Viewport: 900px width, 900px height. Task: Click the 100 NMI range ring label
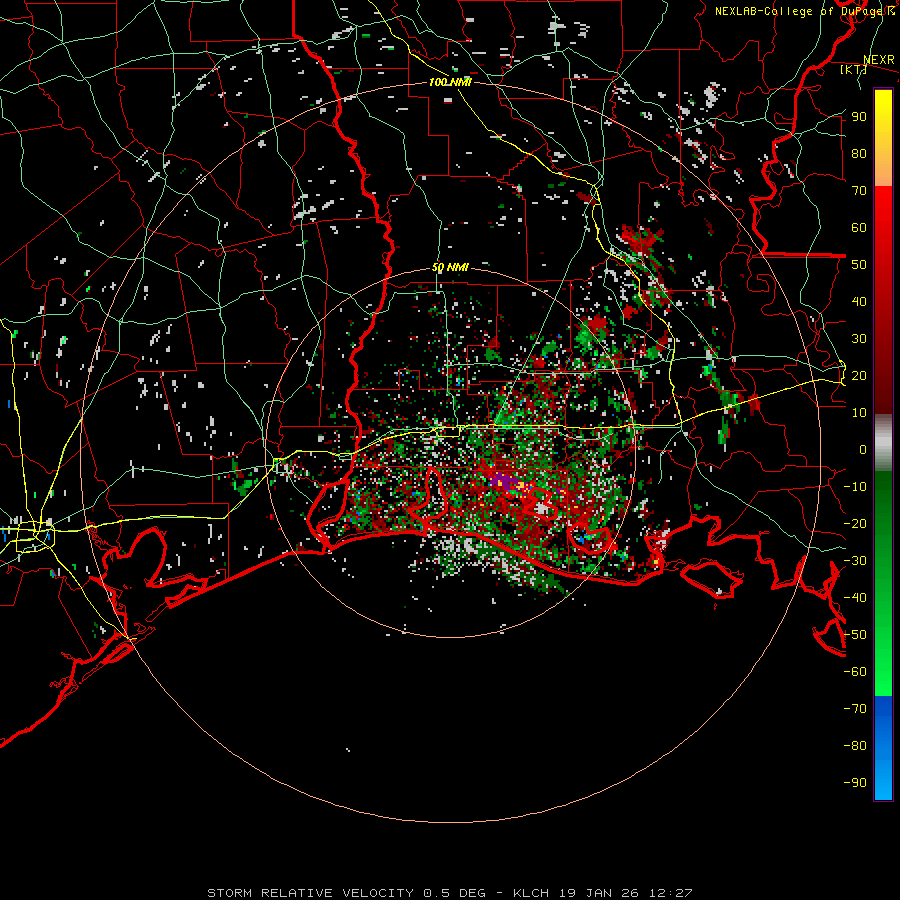click(x=450, y=82)
